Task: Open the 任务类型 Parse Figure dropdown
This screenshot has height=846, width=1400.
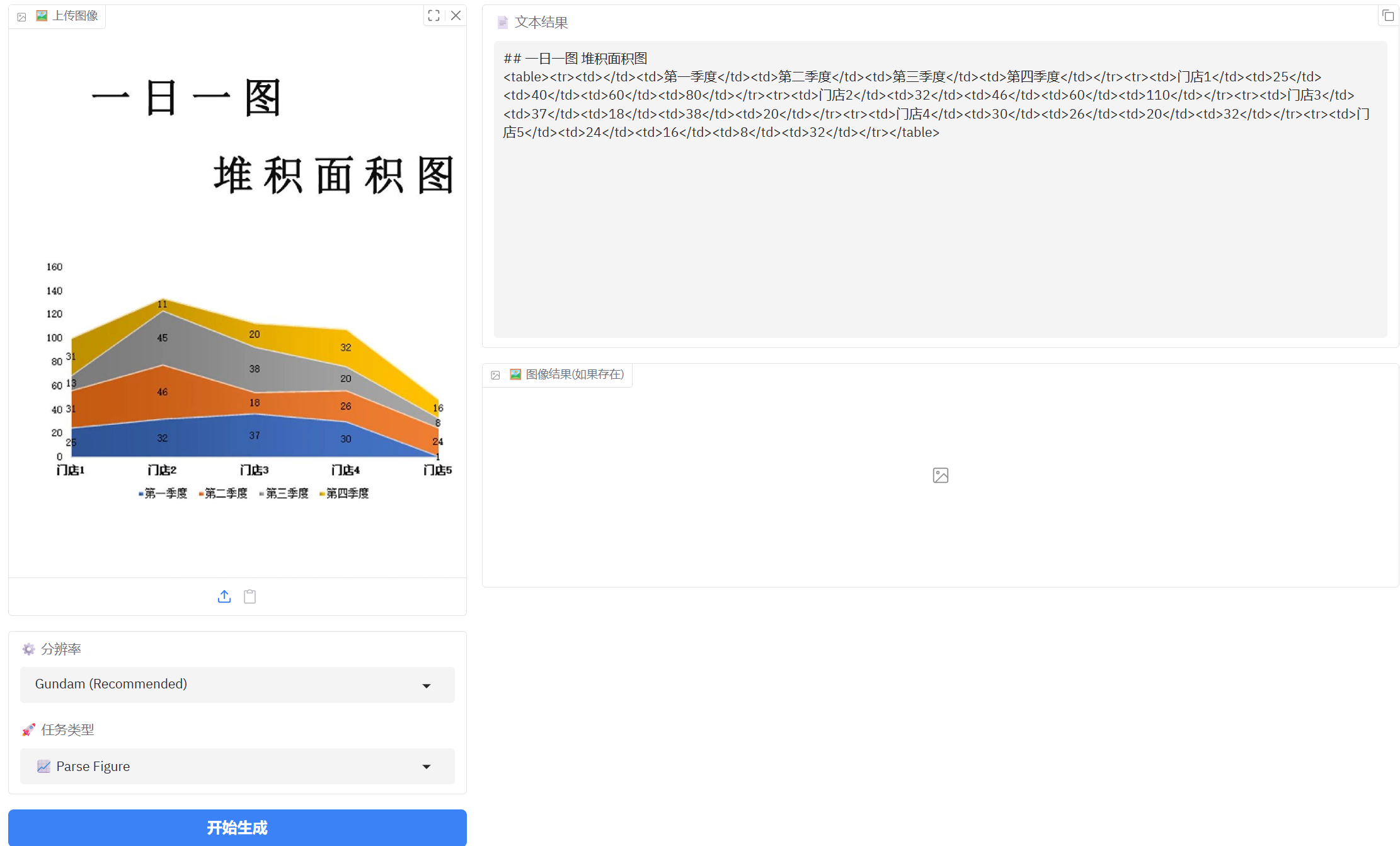Action: coord(237,766)
